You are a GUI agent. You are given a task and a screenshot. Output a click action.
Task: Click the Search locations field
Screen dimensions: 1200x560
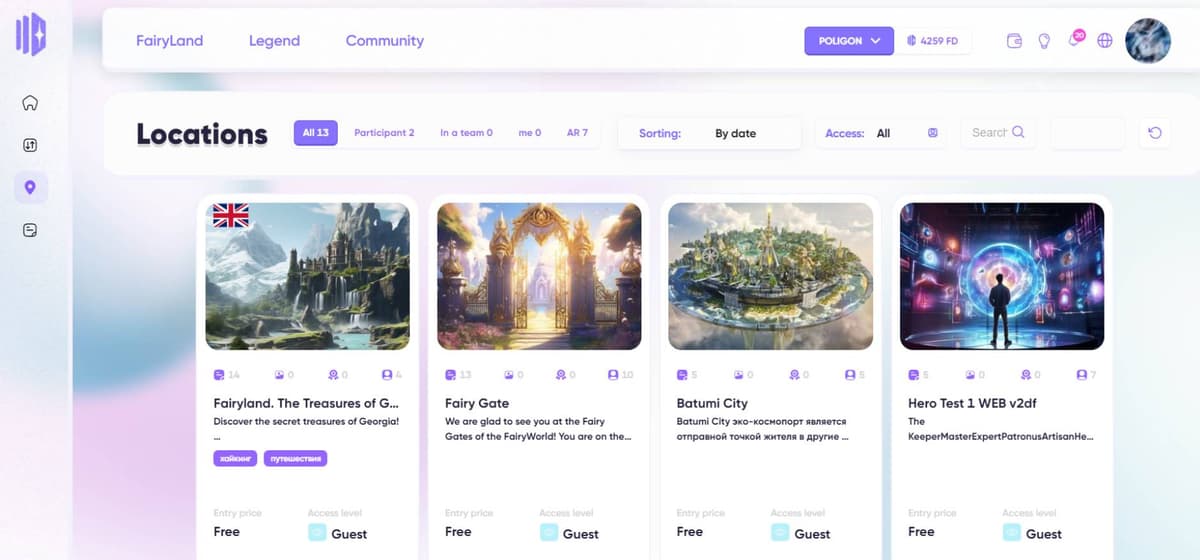point(998,132)
